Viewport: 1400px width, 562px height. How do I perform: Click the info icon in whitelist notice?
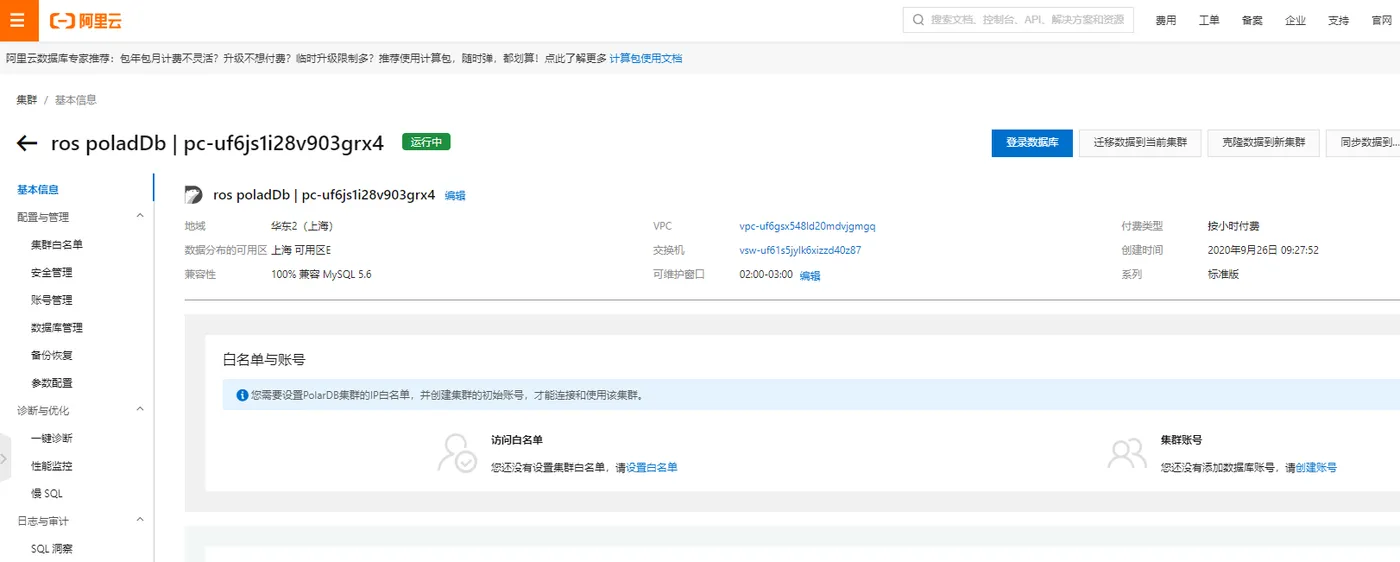tap(241, 395)
